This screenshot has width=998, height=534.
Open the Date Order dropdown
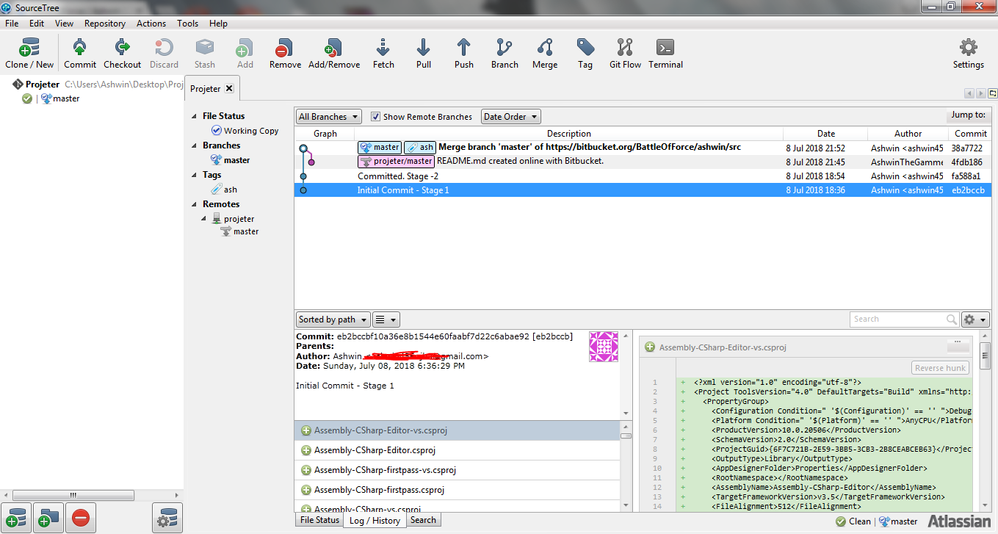pos(510,117)
